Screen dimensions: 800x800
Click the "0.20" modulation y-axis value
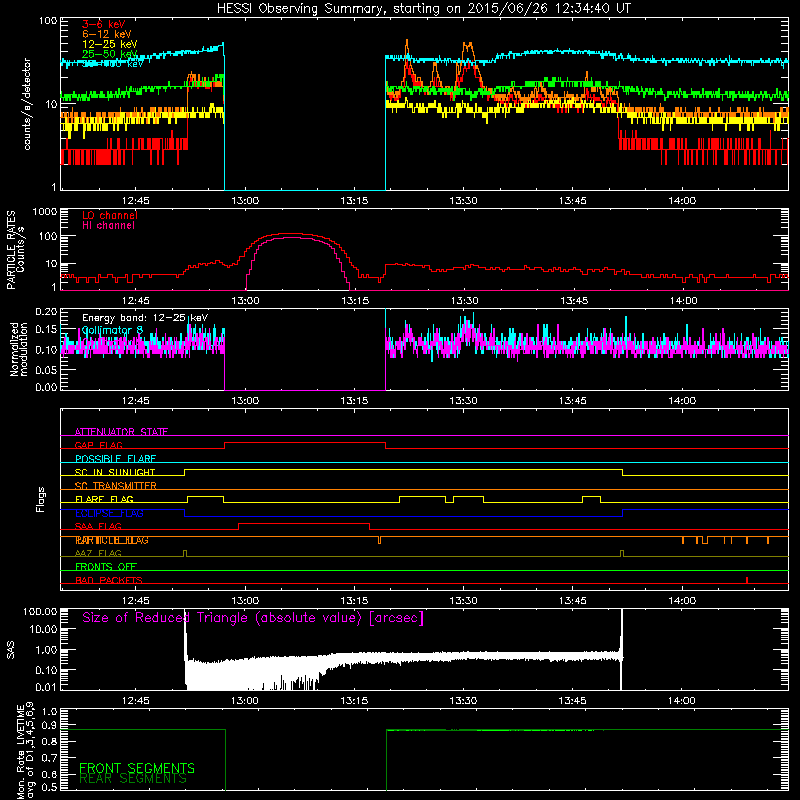point(46,312)
